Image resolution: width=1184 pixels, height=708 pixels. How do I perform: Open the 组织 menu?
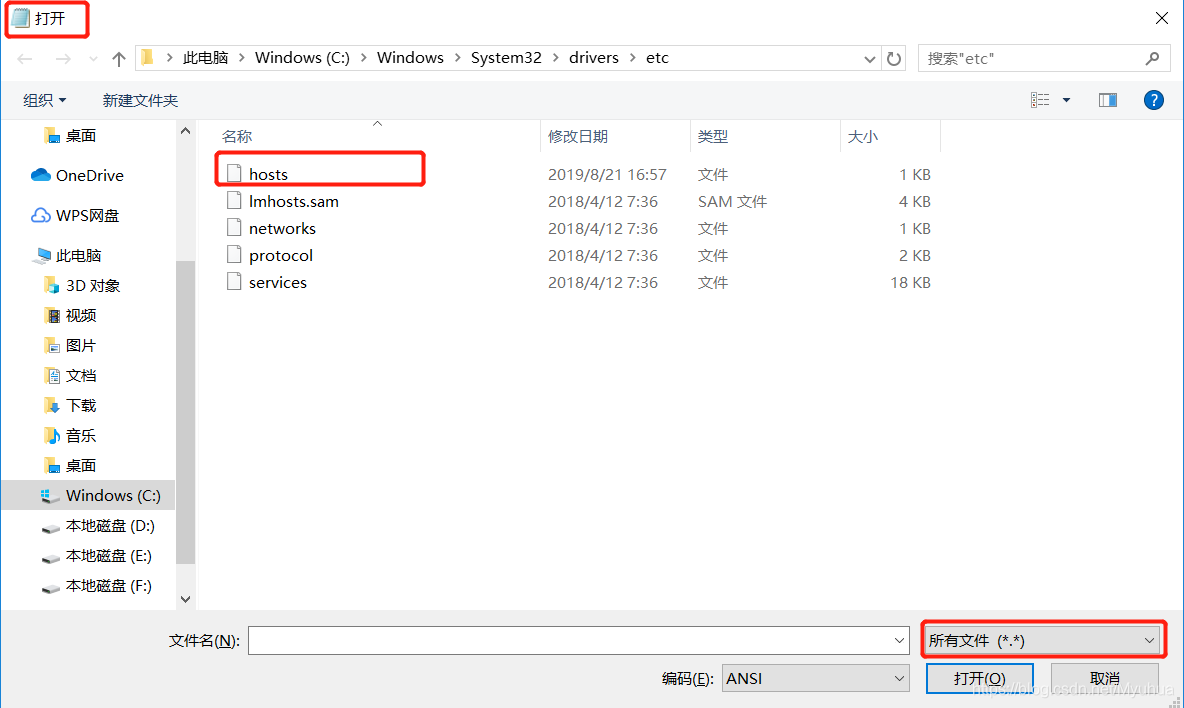coord(45,100)
